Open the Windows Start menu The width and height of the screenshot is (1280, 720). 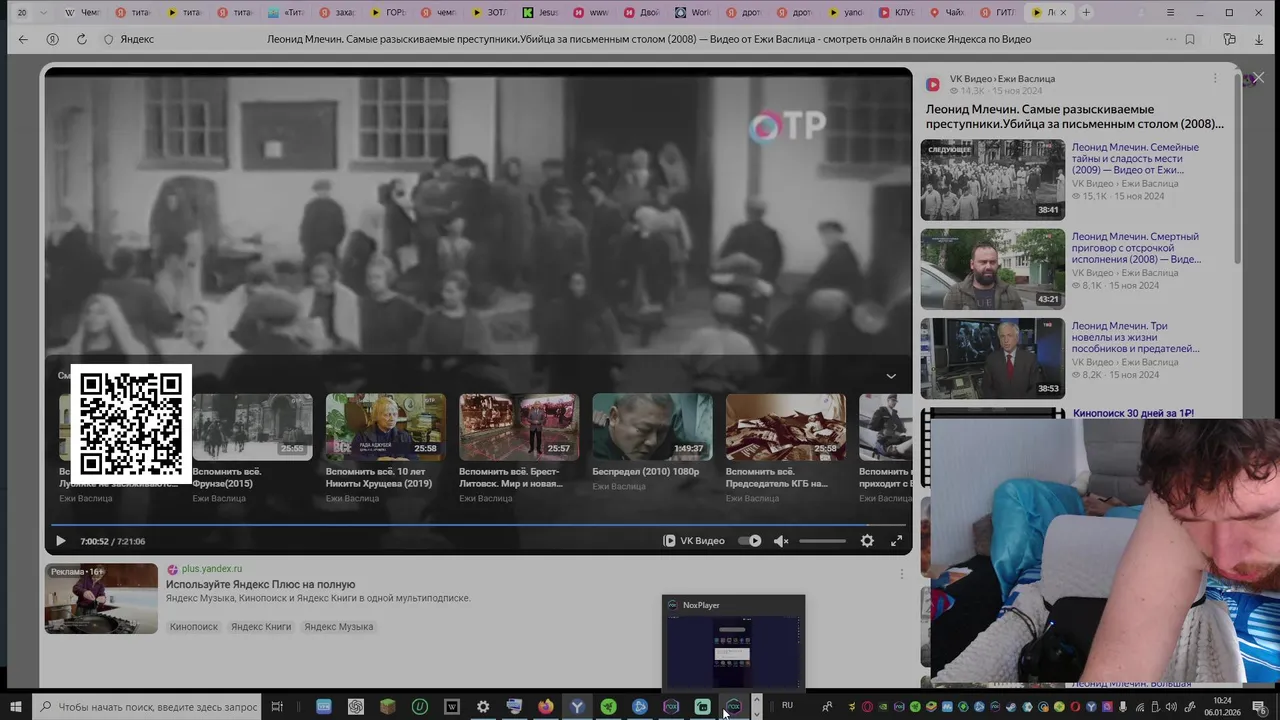[16, 707]
